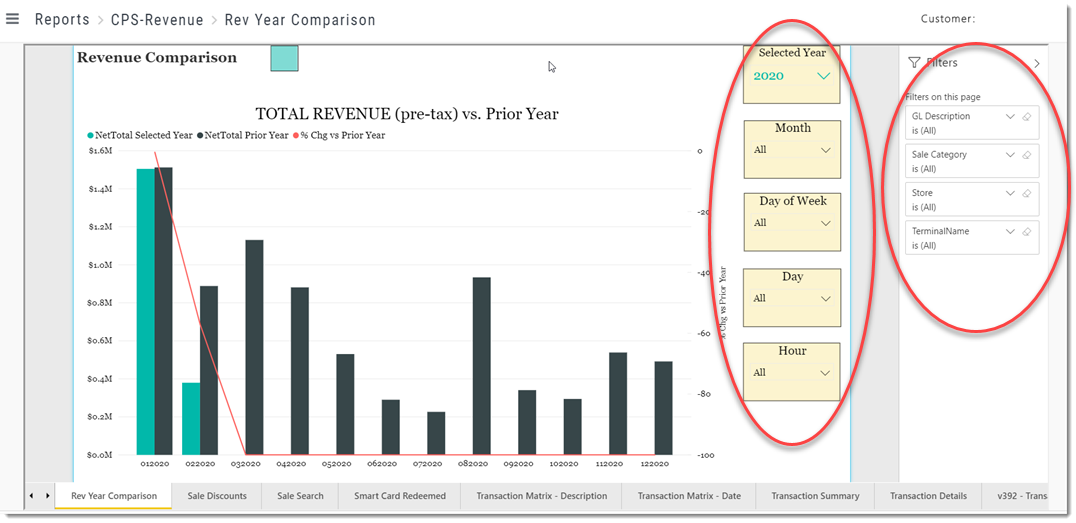This screenshot has width=1076, height=523.
Task: Navigate to CPS-Revenue breadcrumb
Action: (157, 20)
